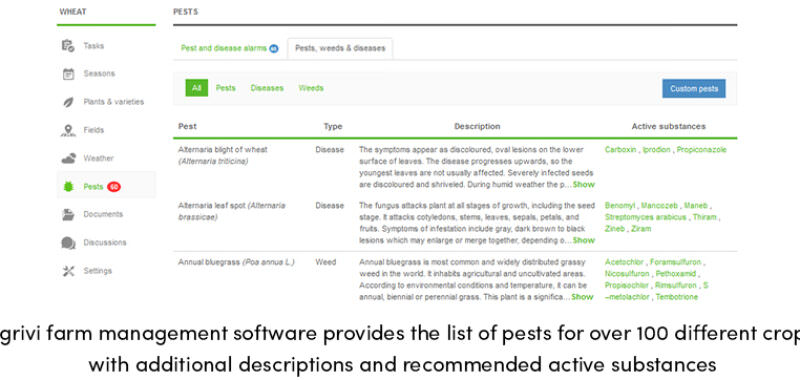Expand Alternaria blight description with Show

point(584,185)
